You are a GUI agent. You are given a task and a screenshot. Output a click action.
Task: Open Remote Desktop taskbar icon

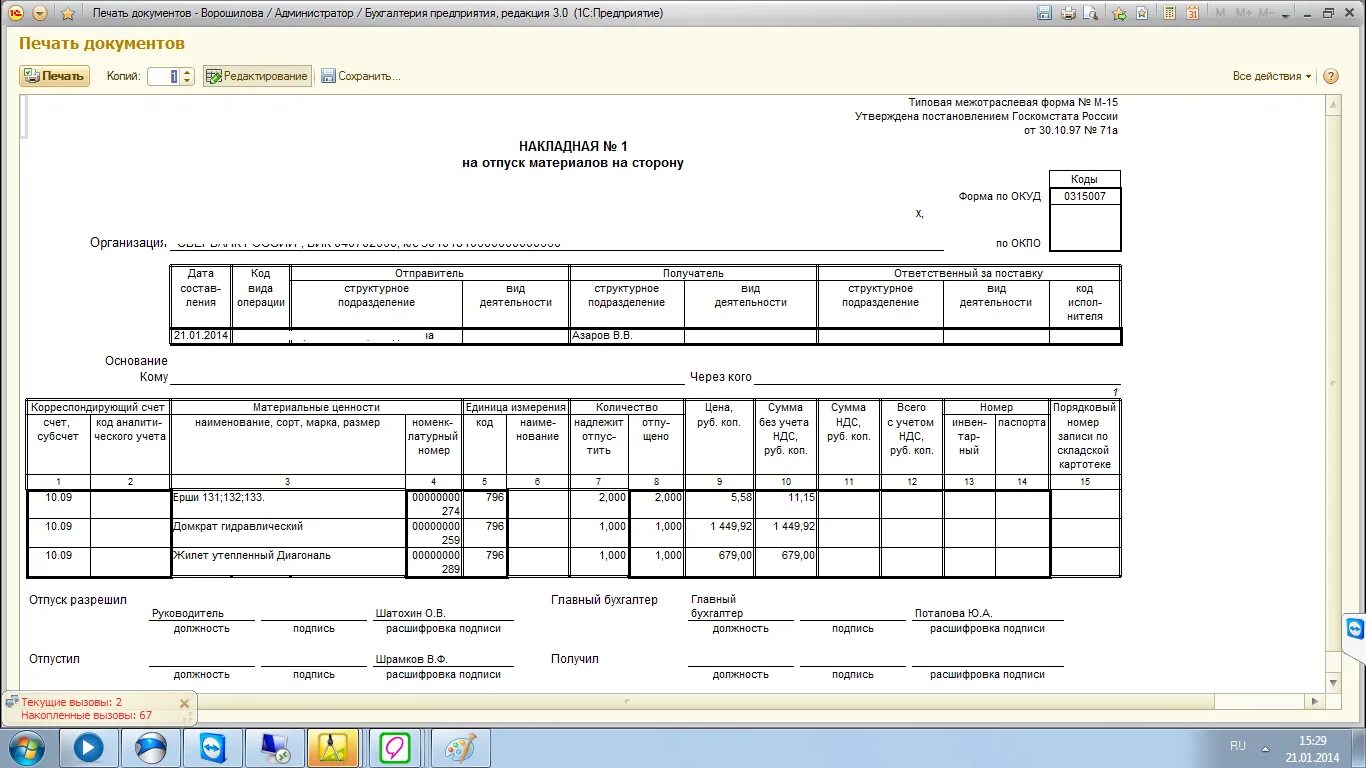pos(275,748)
